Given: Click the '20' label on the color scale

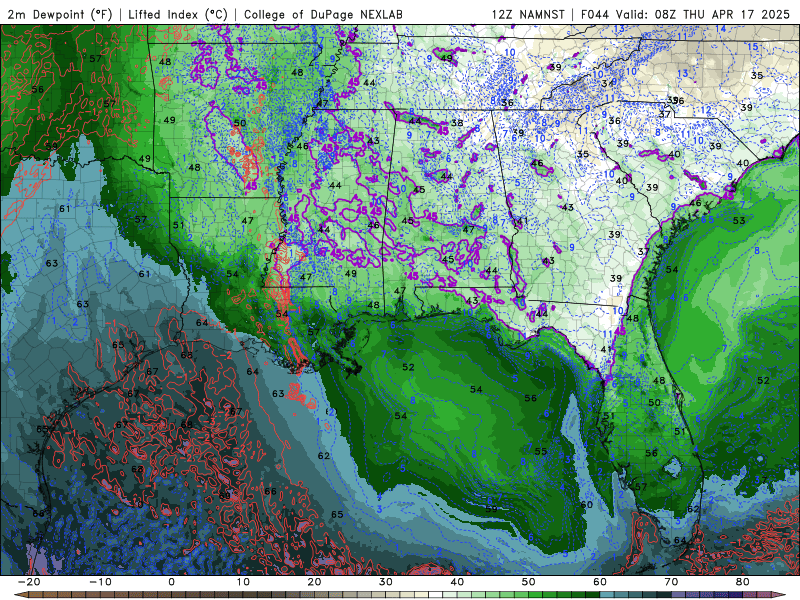Looking at the screenshot, I should point(314,582).
